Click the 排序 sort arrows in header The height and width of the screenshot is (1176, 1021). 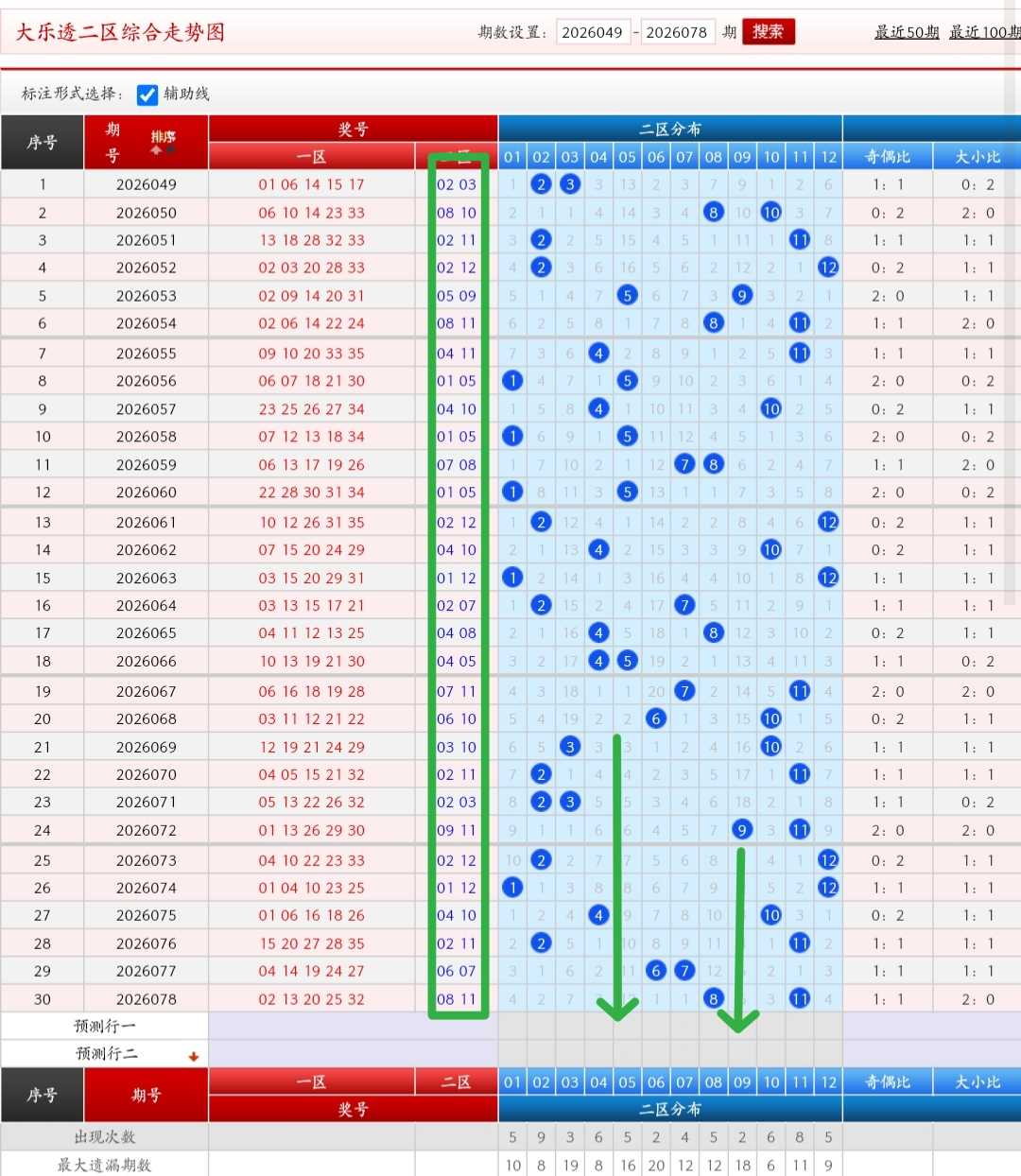pyautogui.click(x=164, y=143)
